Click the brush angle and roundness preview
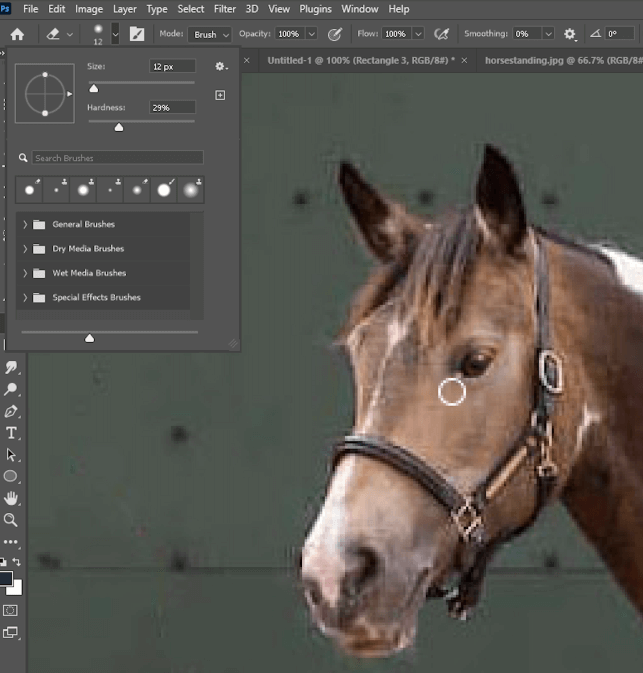This screenshot has width=643, height=673. 45,94
